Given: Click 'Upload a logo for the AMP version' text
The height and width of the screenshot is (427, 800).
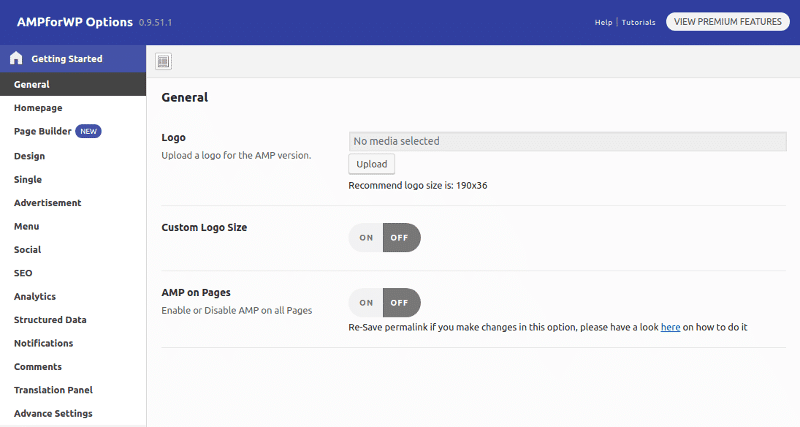Looking at the screenshot, I should pos(236,156).
